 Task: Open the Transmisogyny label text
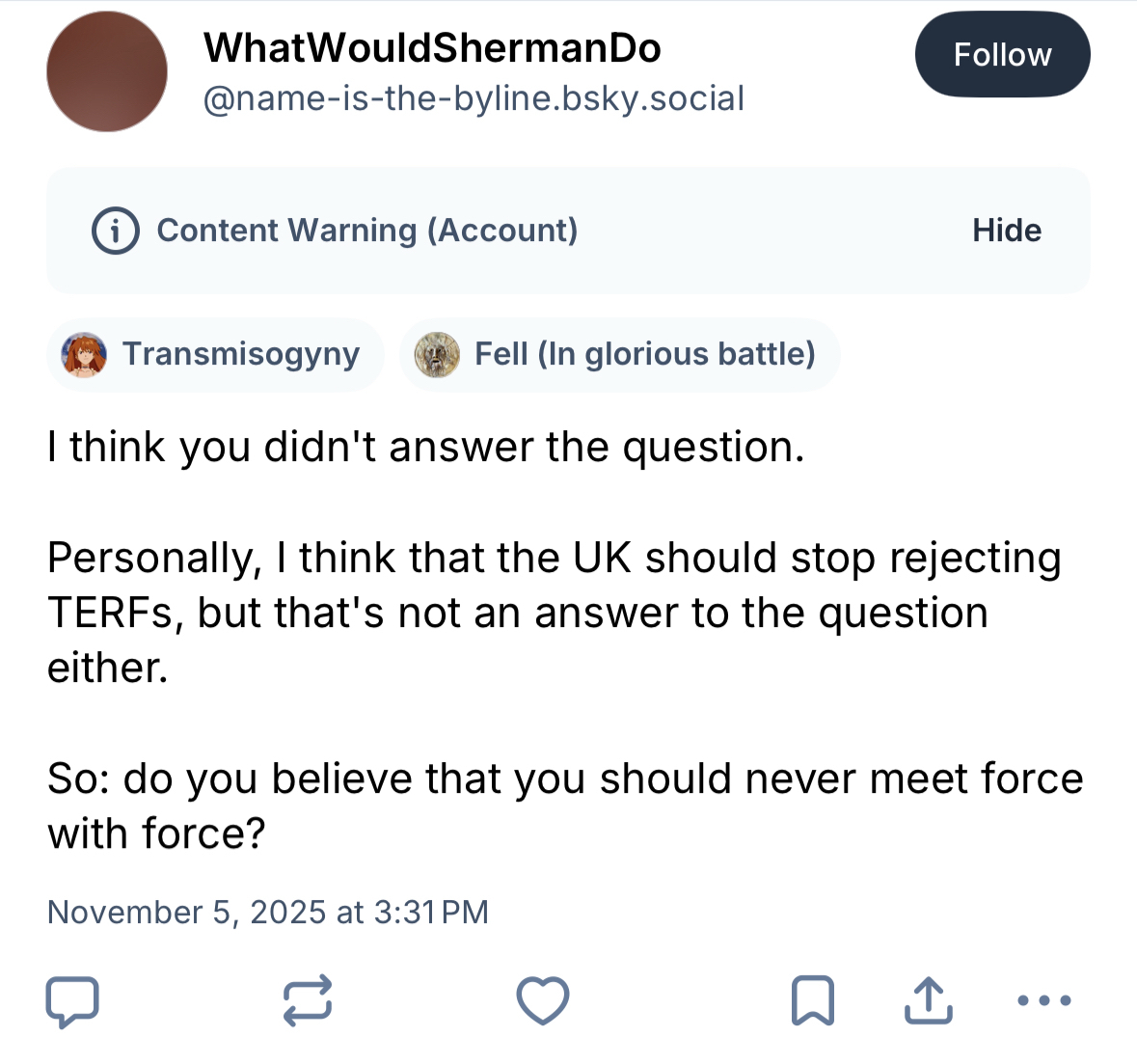point(241,355)
